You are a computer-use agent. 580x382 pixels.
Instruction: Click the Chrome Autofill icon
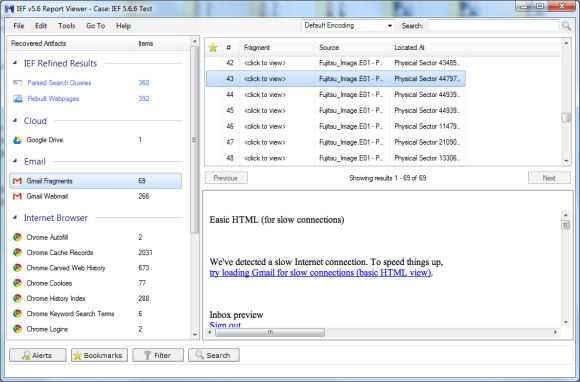[17, 237]
